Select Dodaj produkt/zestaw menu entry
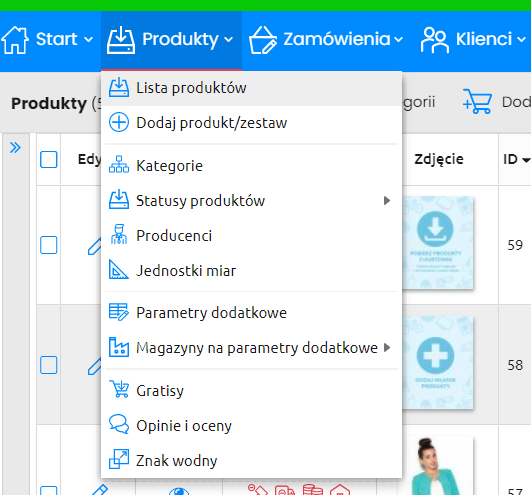531x495 pixels. point(251,123)
